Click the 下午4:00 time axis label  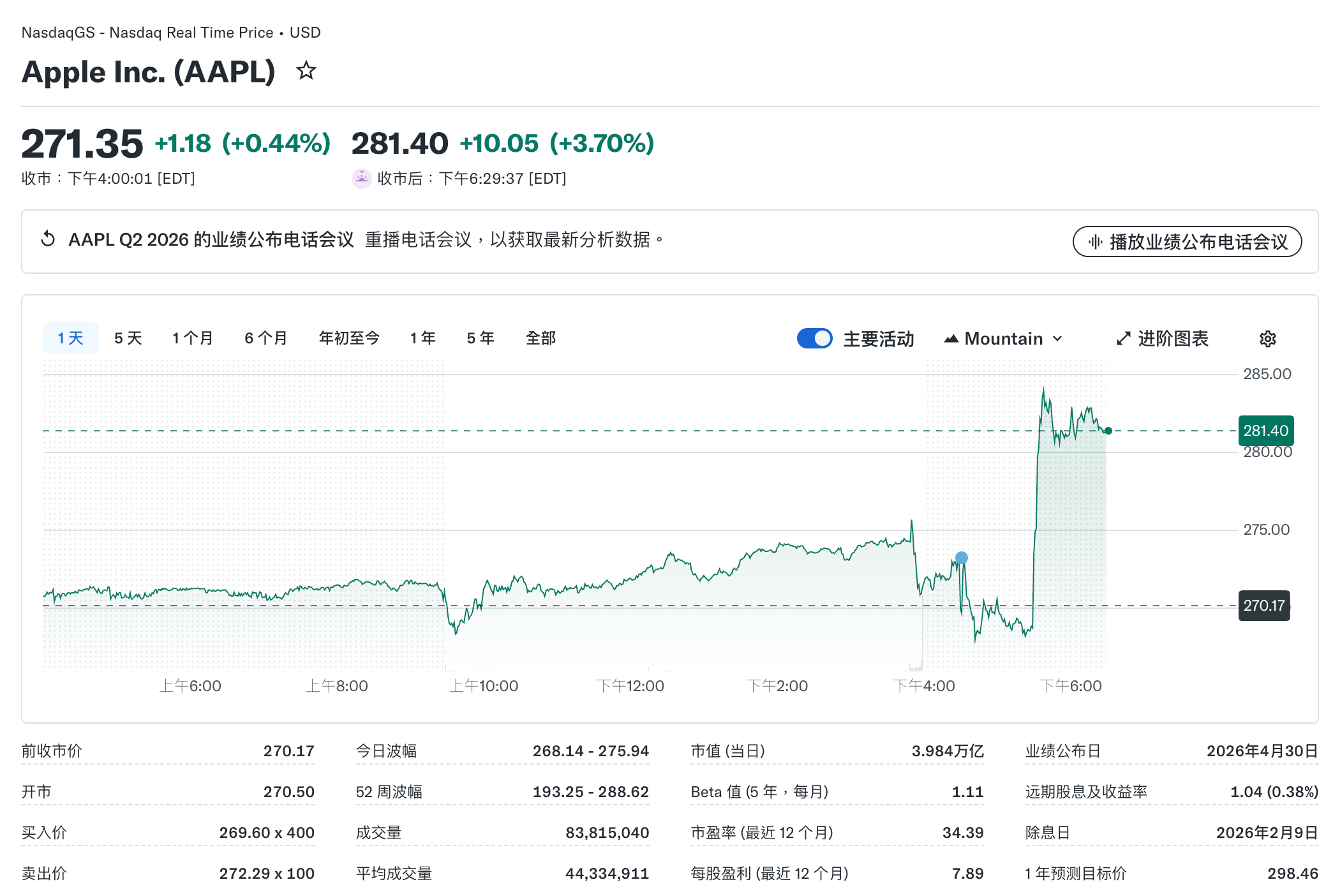click(x=924, y=686)
